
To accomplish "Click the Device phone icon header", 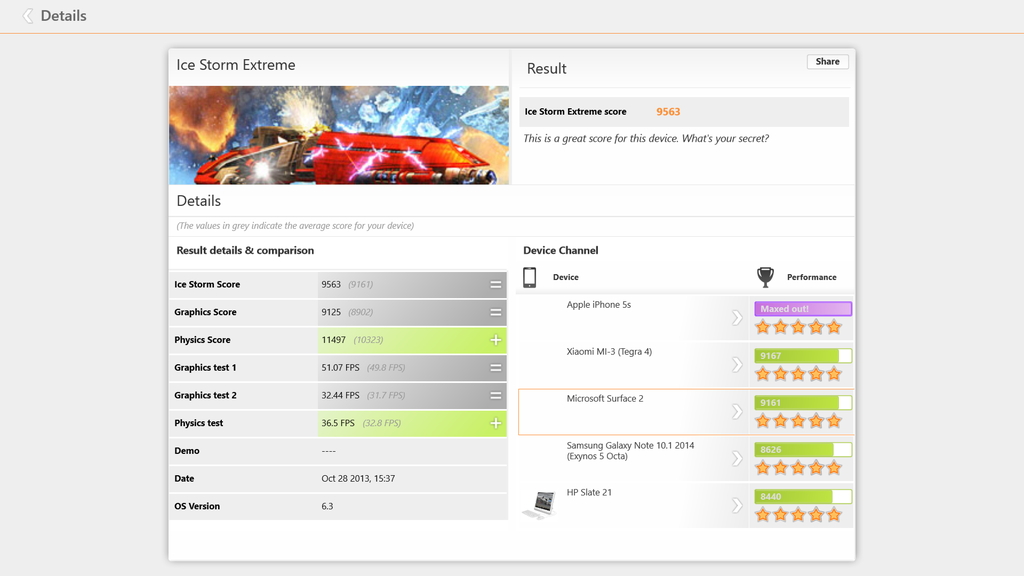I will pos(530,277).
